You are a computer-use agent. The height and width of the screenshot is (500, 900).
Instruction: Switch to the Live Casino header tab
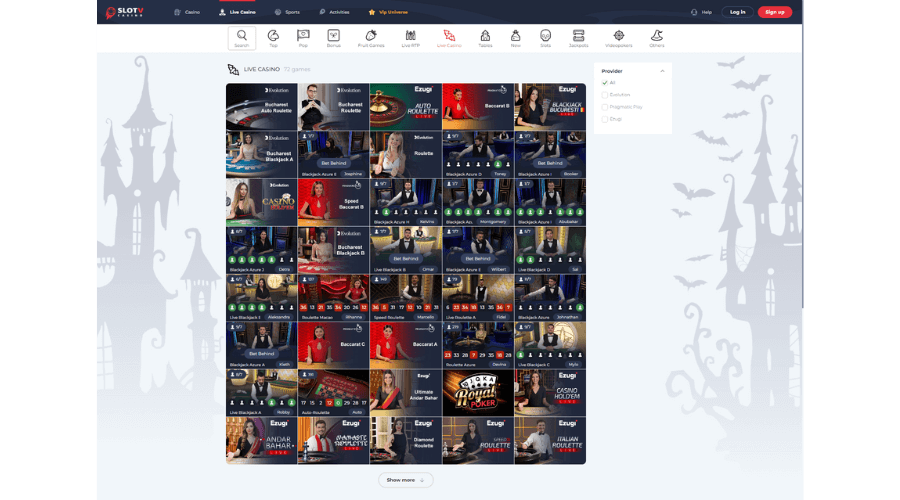238,12
